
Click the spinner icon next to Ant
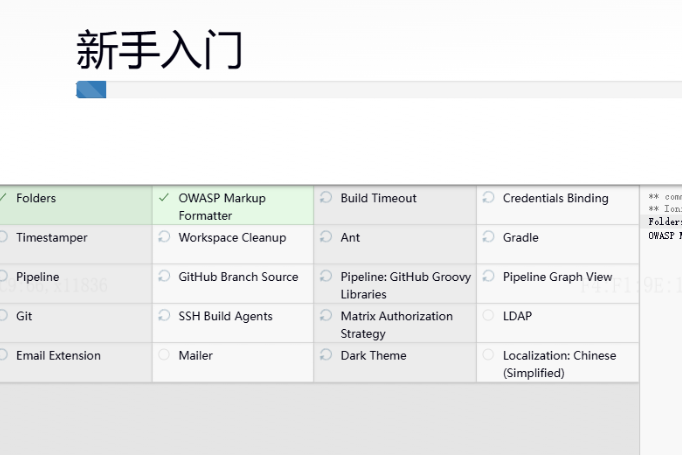tap(326, 237)
